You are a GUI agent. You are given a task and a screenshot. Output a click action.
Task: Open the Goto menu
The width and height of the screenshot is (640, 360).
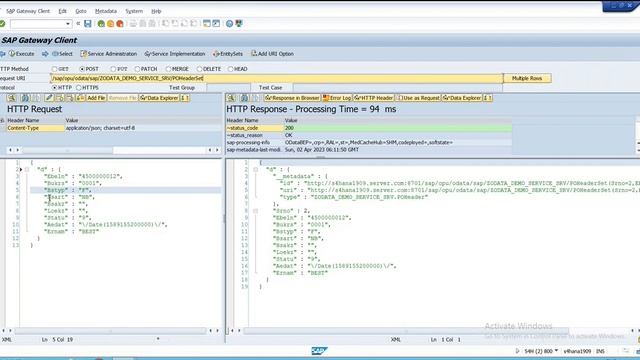(x=81, y=11)
